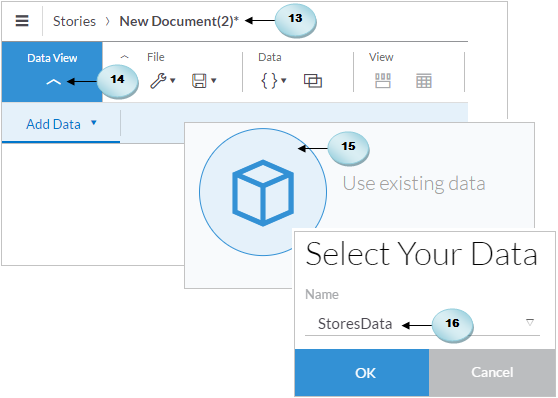This screenshot has height=398, width=558.
Task: Click the StoresData name field
Action: click(x=422, y=324)
